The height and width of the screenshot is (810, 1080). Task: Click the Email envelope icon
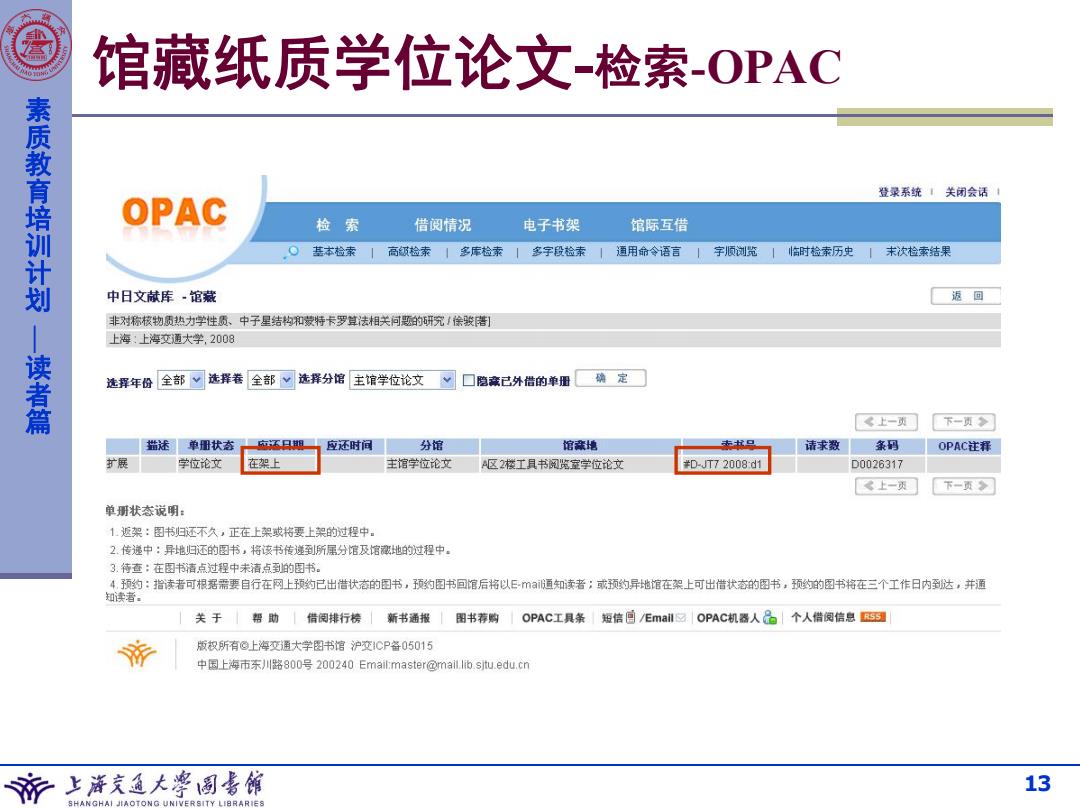(x=681, y=618)
